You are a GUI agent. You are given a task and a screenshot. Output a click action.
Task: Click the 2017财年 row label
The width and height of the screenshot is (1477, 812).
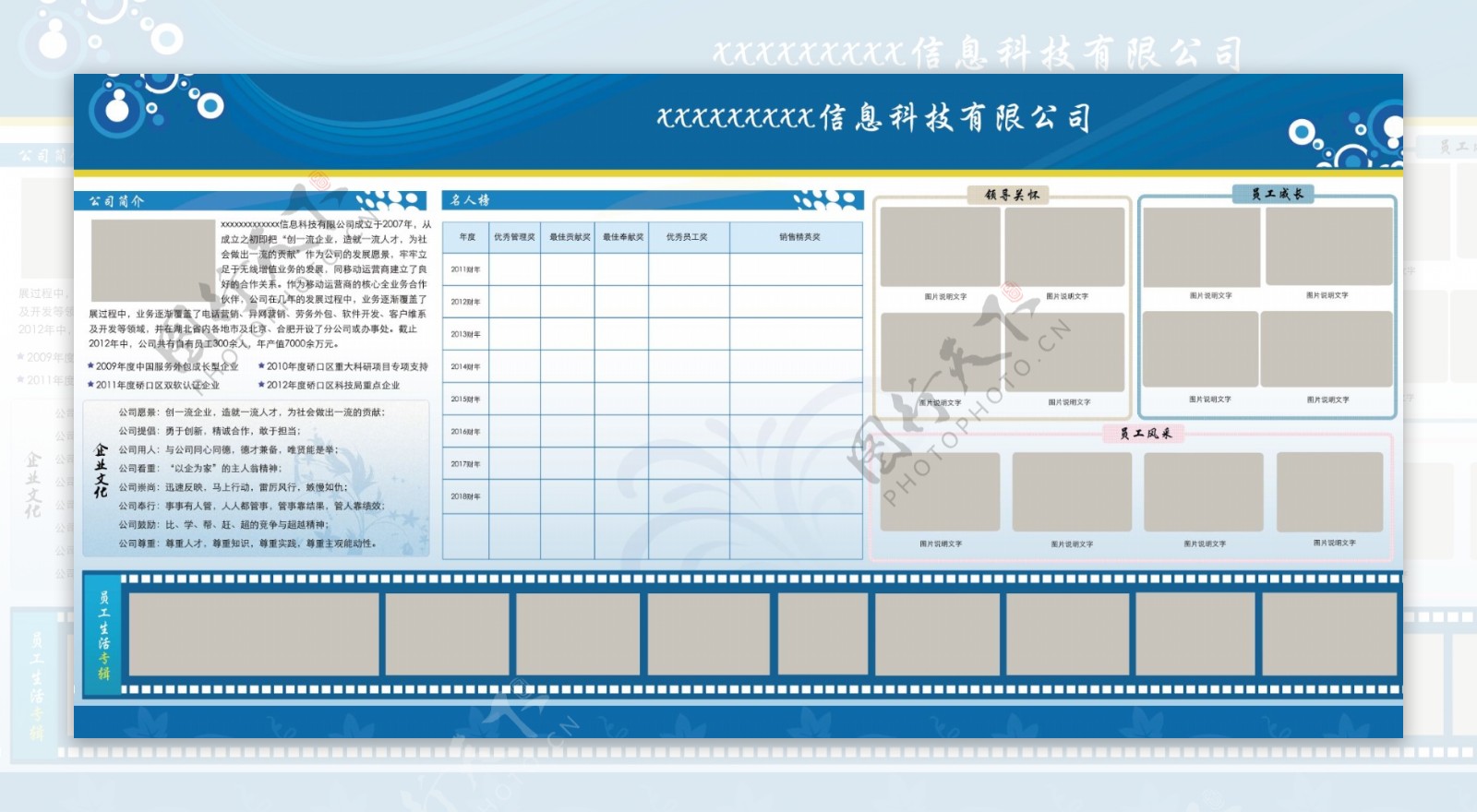pos(465,463)
